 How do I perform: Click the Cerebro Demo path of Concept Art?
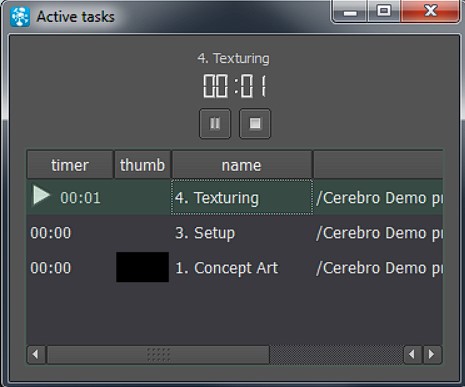379,268
